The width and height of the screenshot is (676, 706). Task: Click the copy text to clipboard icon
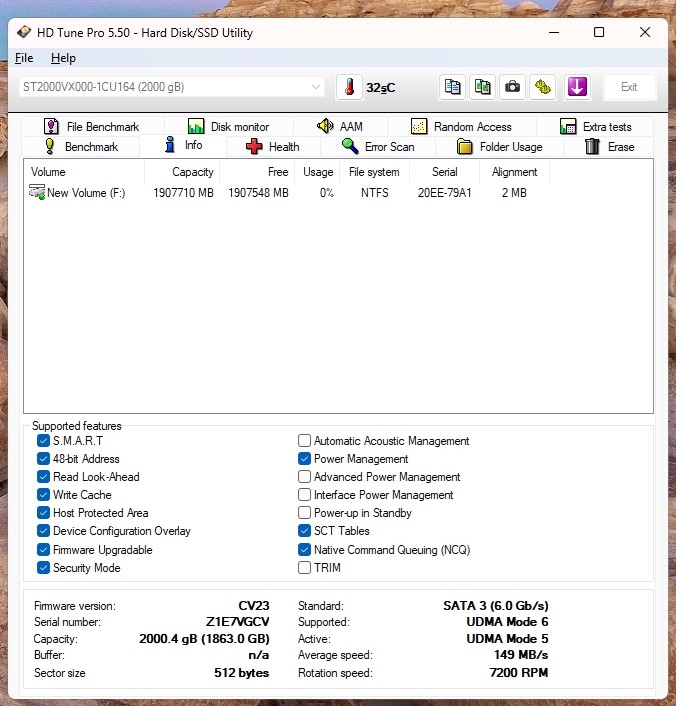click(453, 87)
